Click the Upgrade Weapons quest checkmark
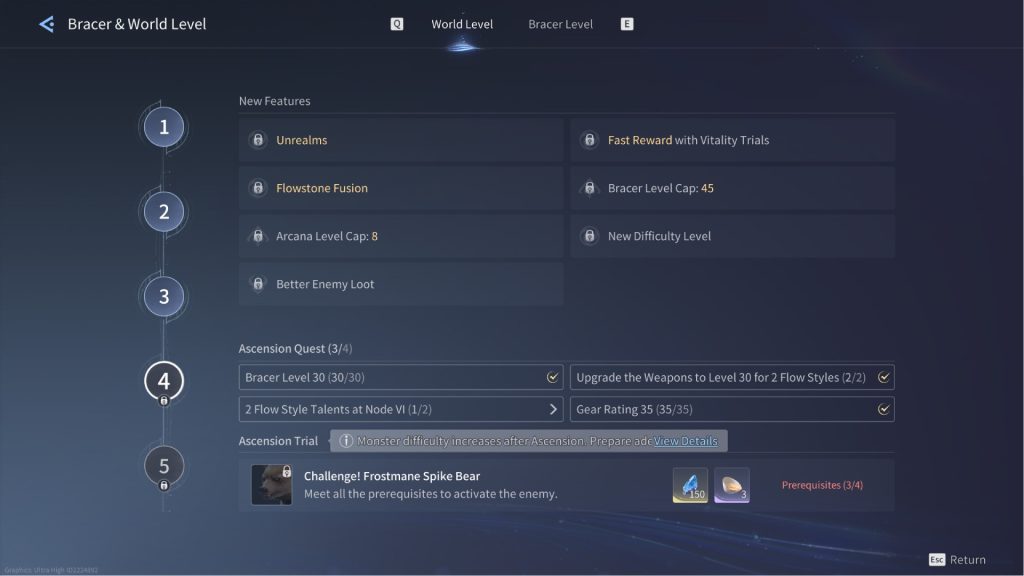The image size is (1024, 576). click(x=883, y=378)
